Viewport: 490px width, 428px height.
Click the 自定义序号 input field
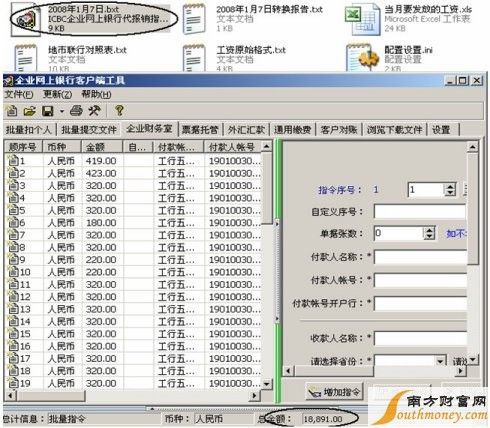[x=420, y=212]
